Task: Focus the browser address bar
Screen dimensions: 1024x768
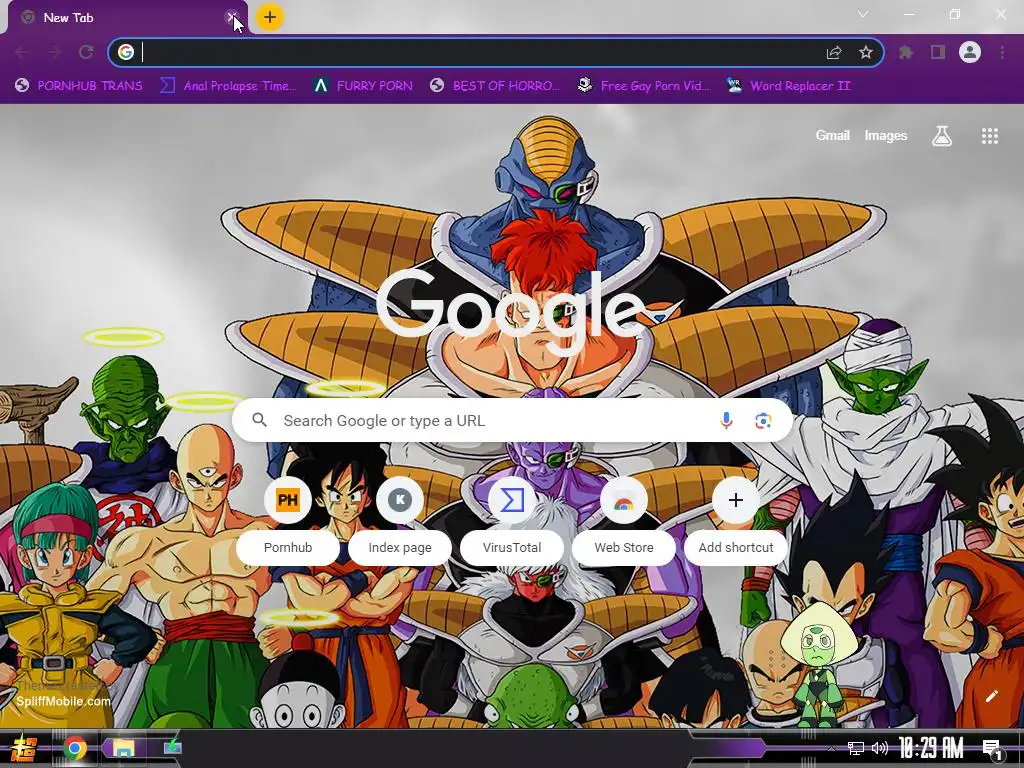Action: 496,52
